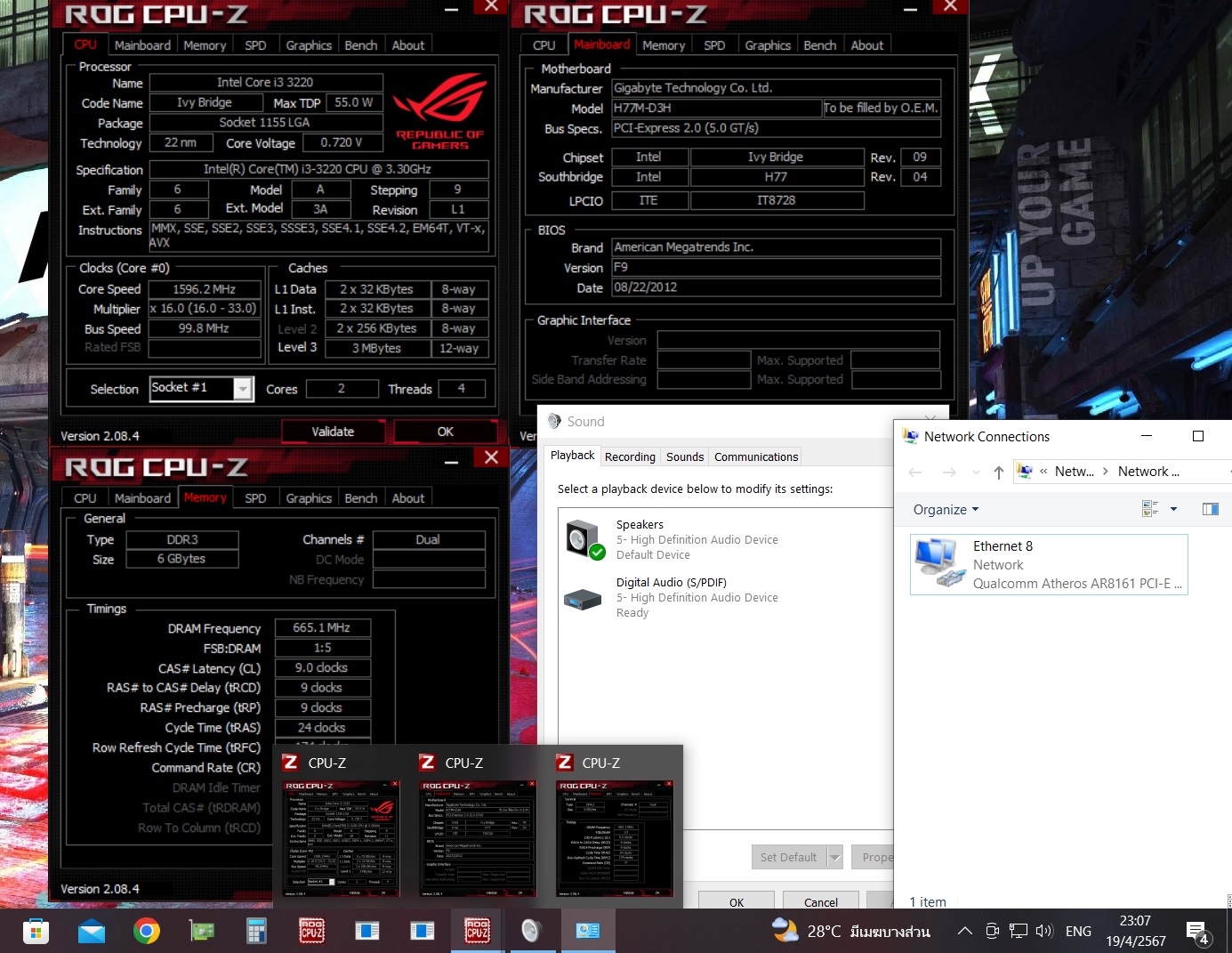This screenshot has width=1232, height=953.
Task: Open the notification center icon
Action: (x=1197, y=932)
